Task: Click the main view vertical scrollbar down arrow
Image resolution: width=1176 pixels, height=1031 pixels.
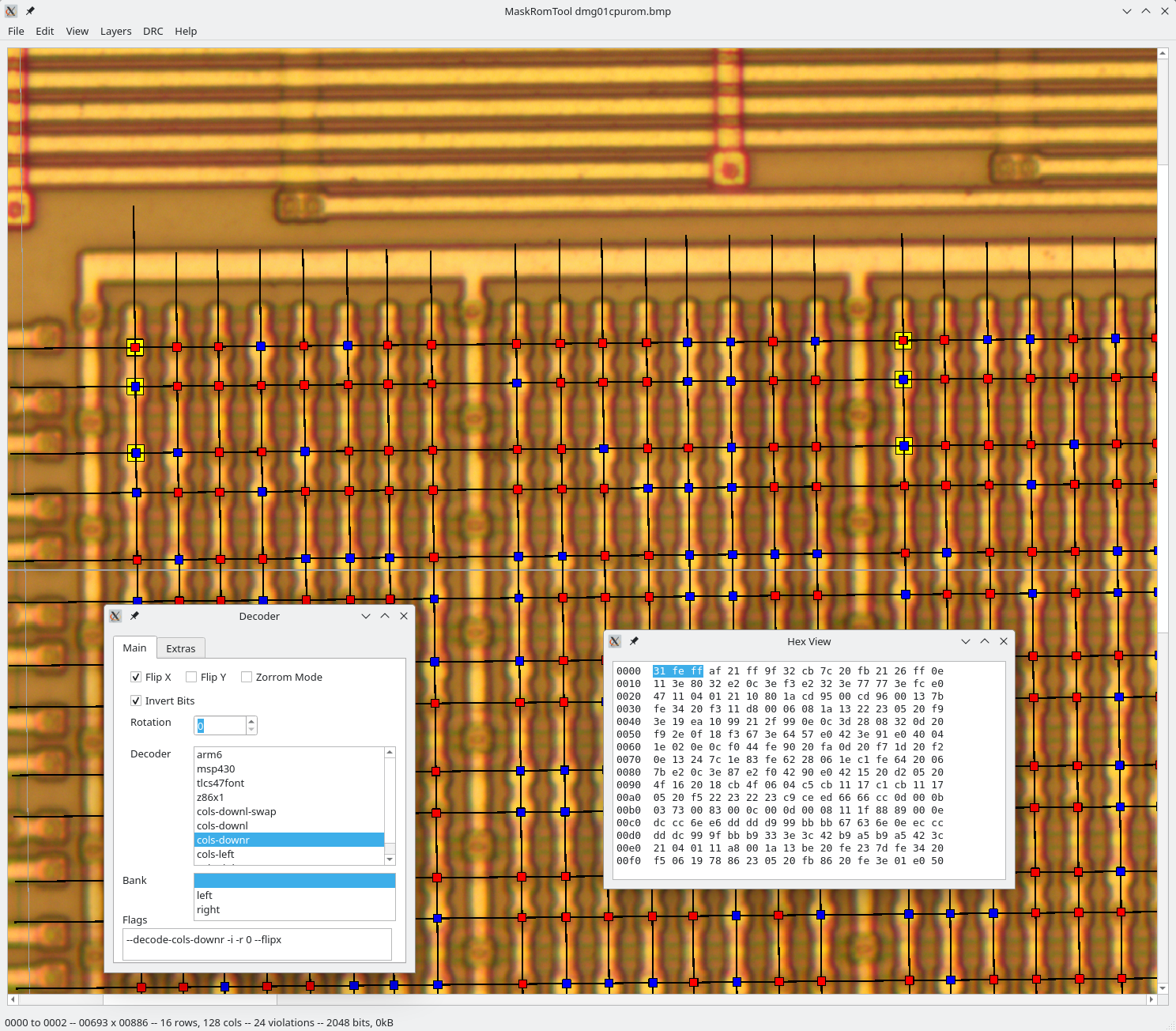Action: [x=1163, y=988]
